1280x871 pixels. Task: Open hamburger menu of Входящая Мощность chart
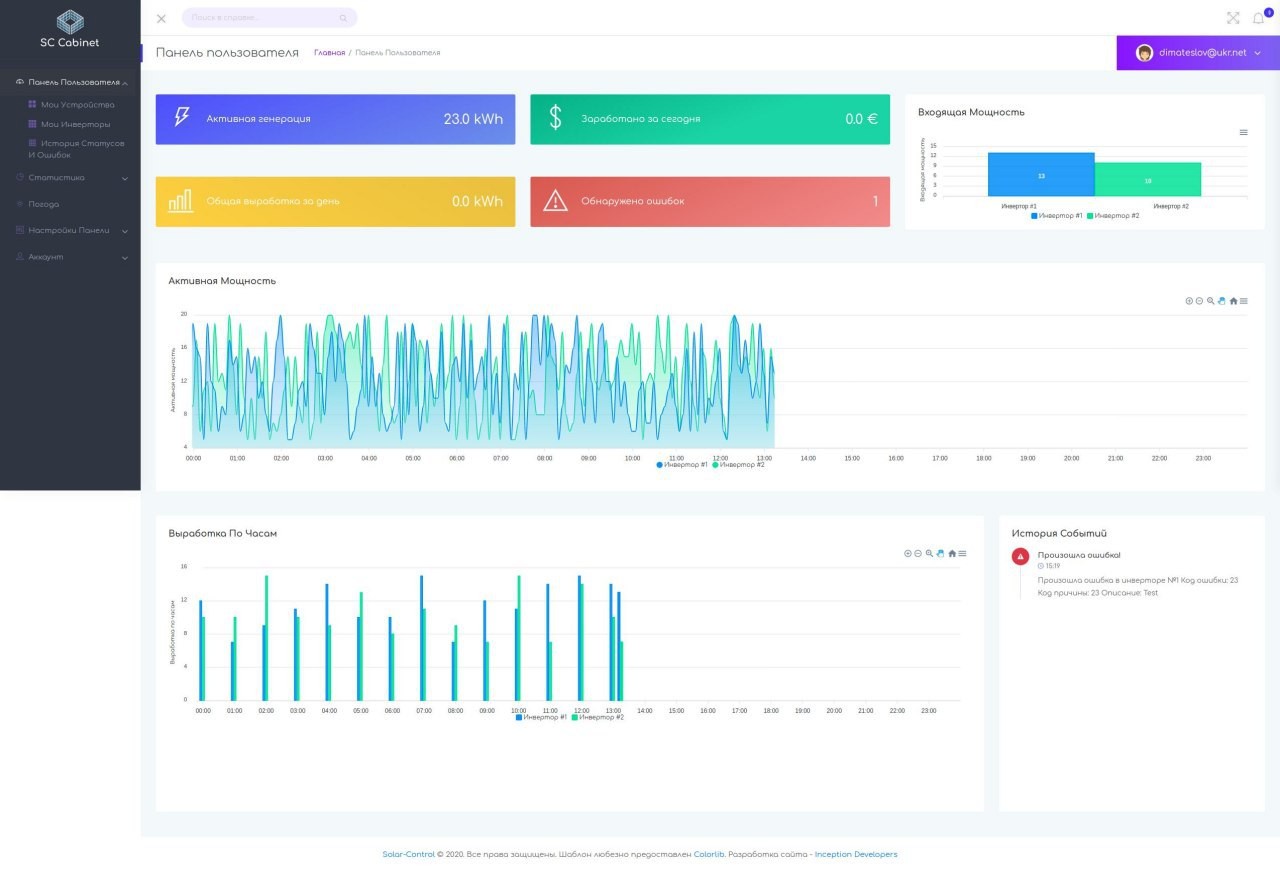1243,132
